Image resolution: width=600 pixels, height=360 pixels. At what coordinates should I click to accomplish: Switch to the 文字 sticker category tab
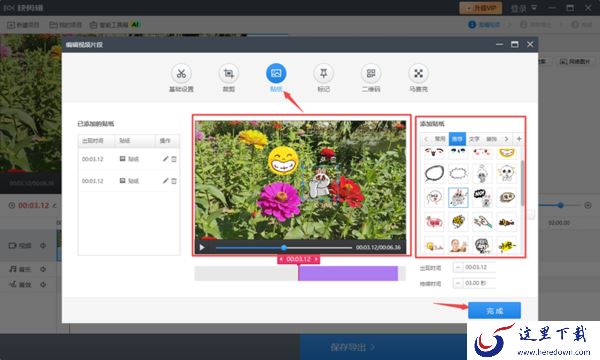(474, 139)
